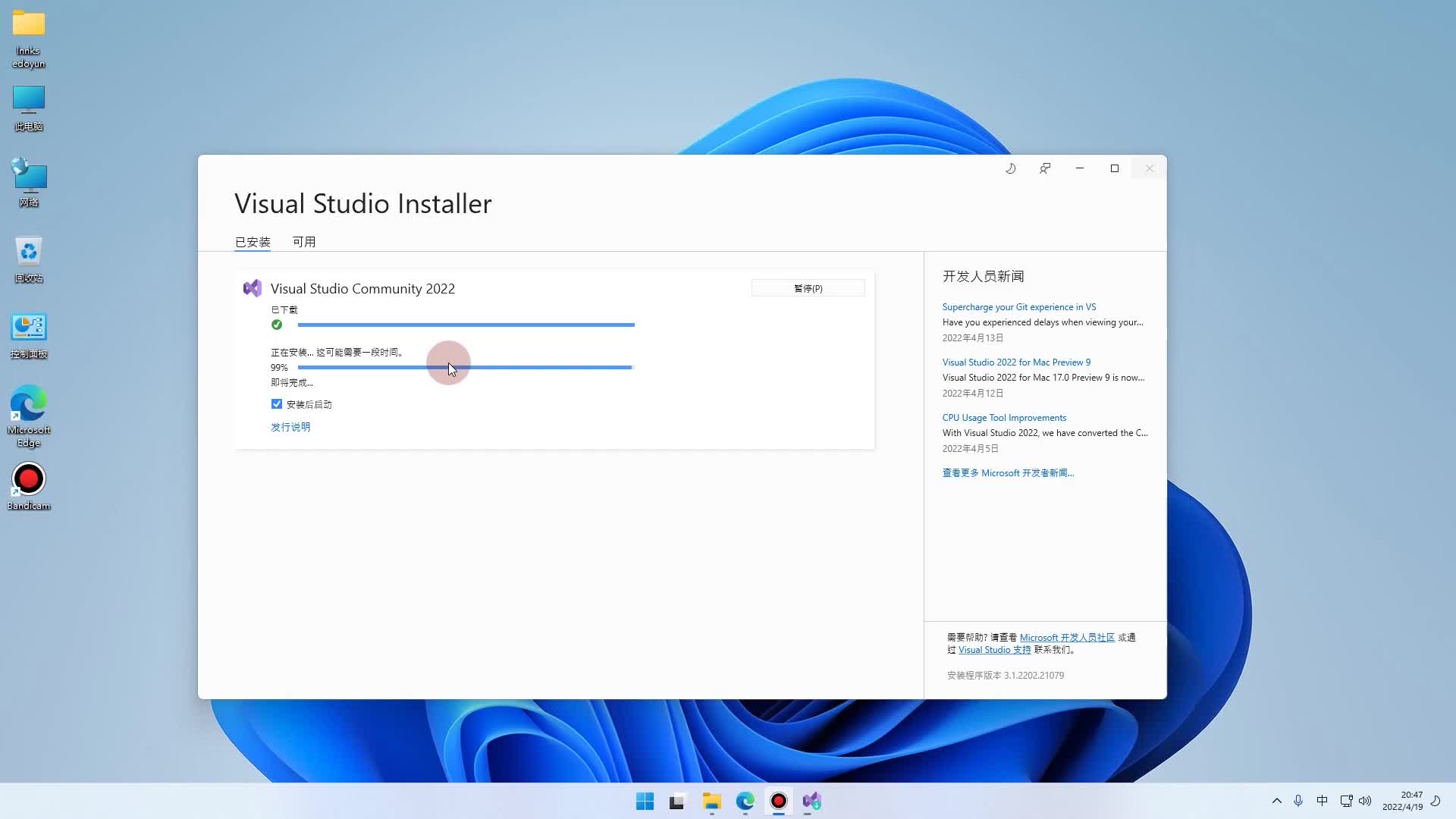The image size is (1456, 819).
Task: Switch the 中 input method indicator
Action: pyautogui.click(x=1322, y=801)
